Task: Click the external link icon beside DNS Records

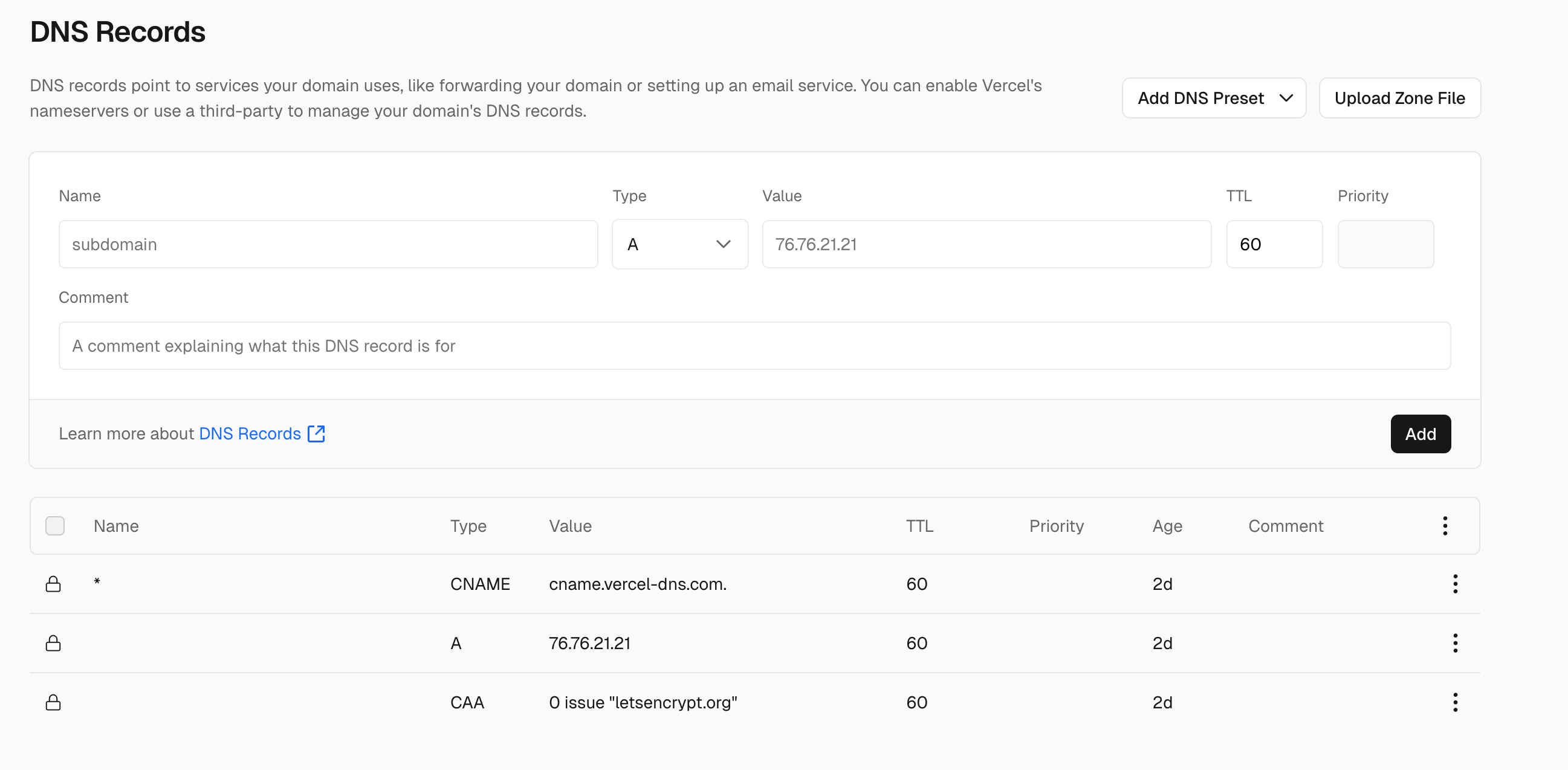Action: [317, 433]
